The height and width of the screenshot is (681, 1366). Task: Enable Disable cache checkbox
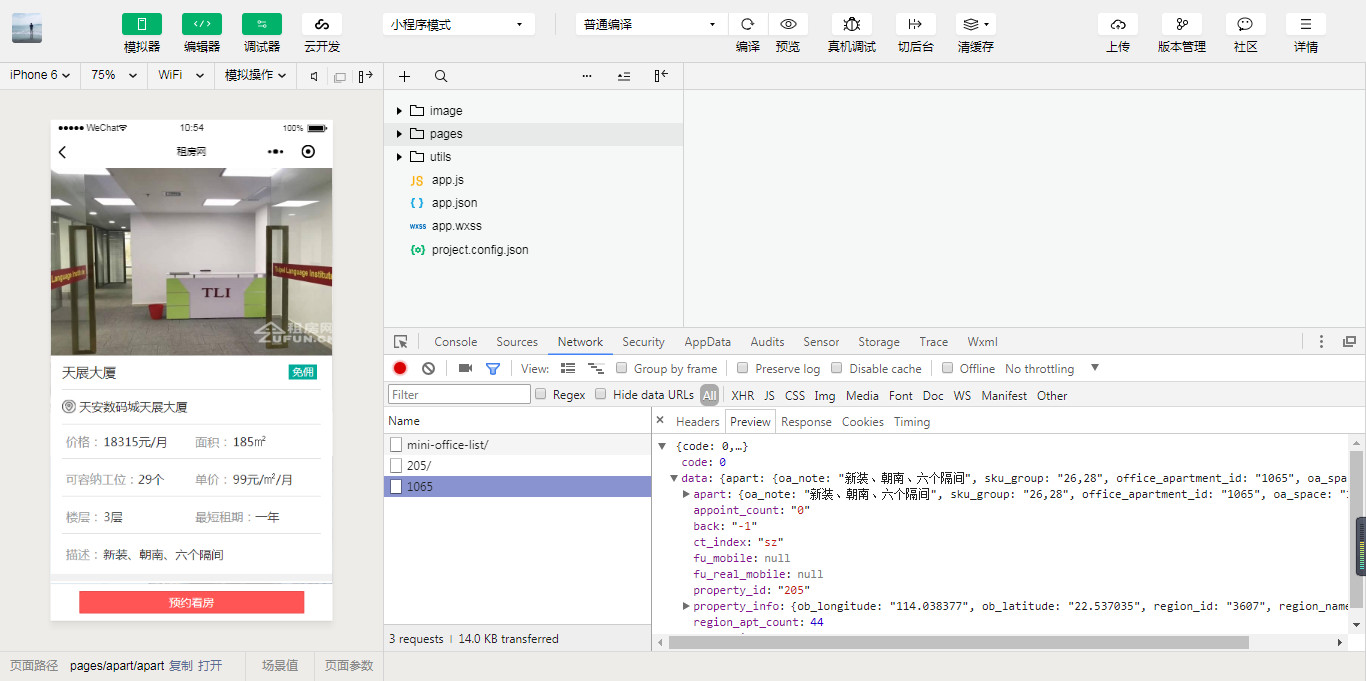837,368
